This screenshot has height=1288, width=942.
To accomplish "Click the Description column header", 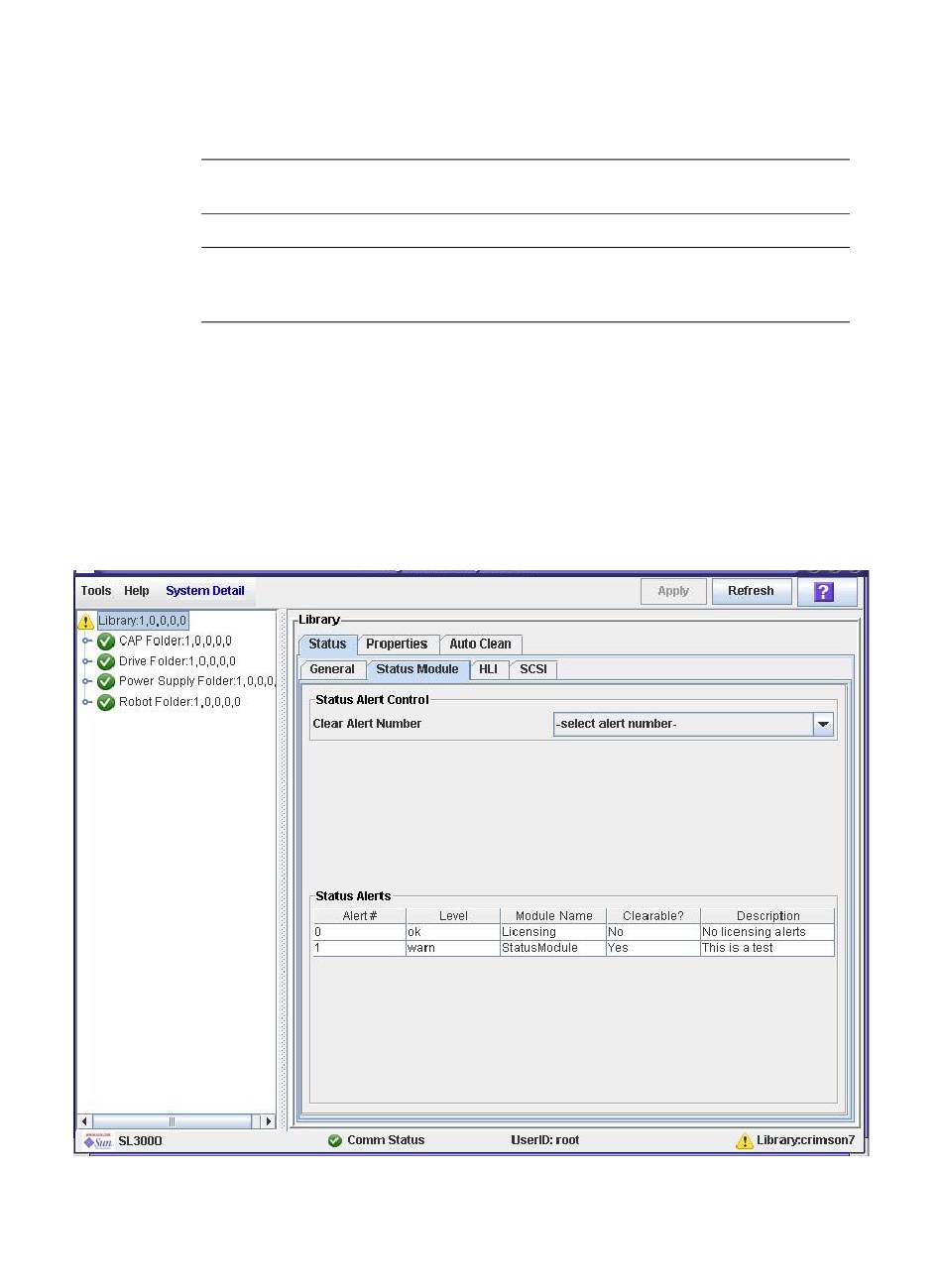I will [767, 916].
